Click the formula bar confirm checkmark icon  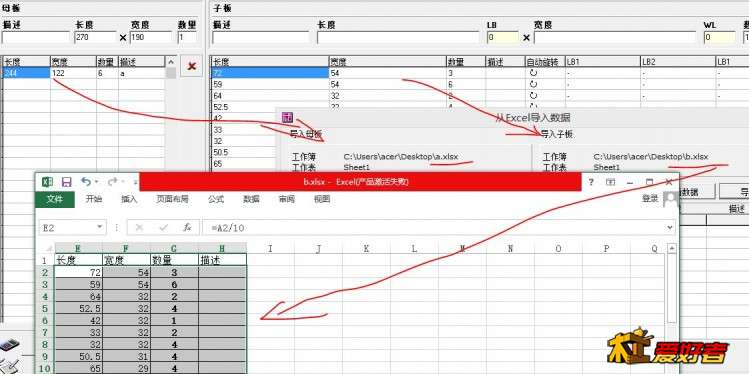coord(163,228)
